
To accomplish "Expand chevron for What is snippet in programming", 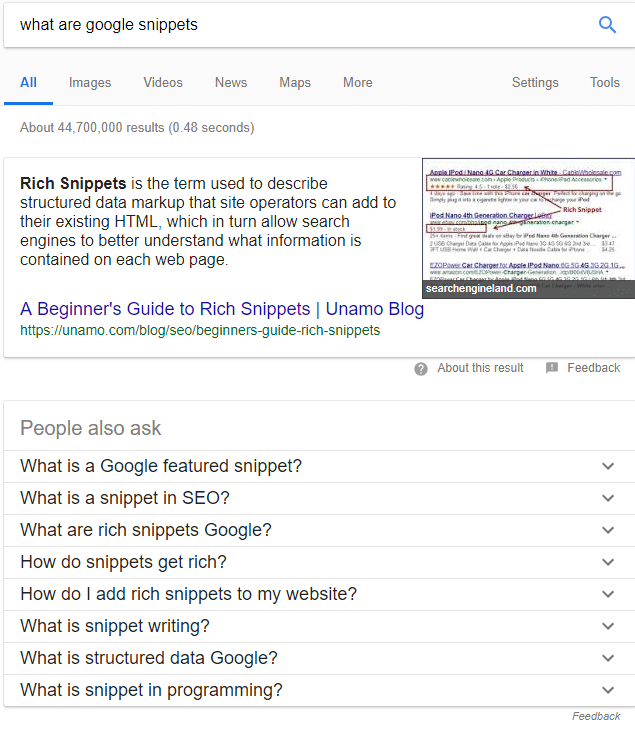I will click(608, 690).
